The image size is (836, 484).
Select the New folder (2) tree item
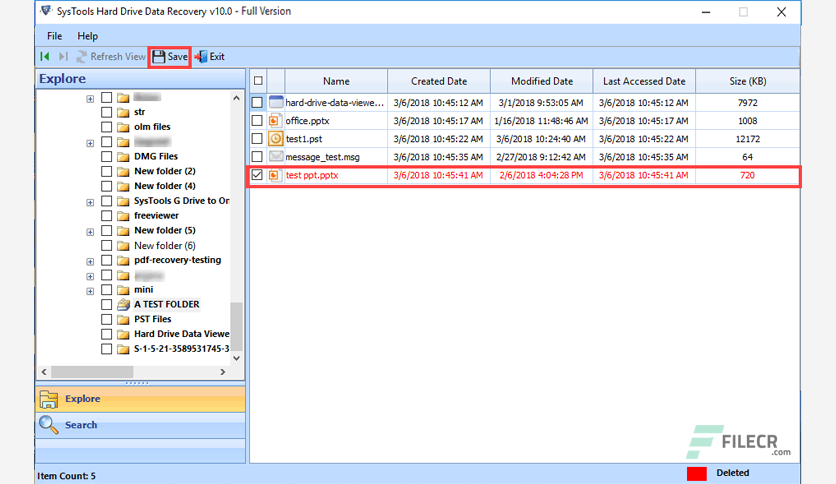point(165,171)
